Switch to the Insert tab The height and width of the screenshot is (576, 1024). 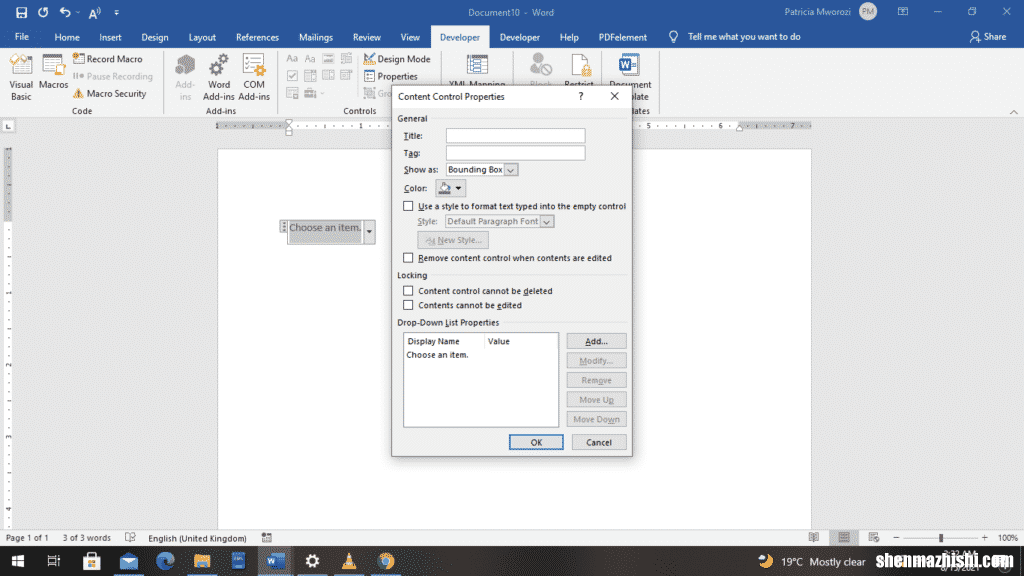(110, 37)
